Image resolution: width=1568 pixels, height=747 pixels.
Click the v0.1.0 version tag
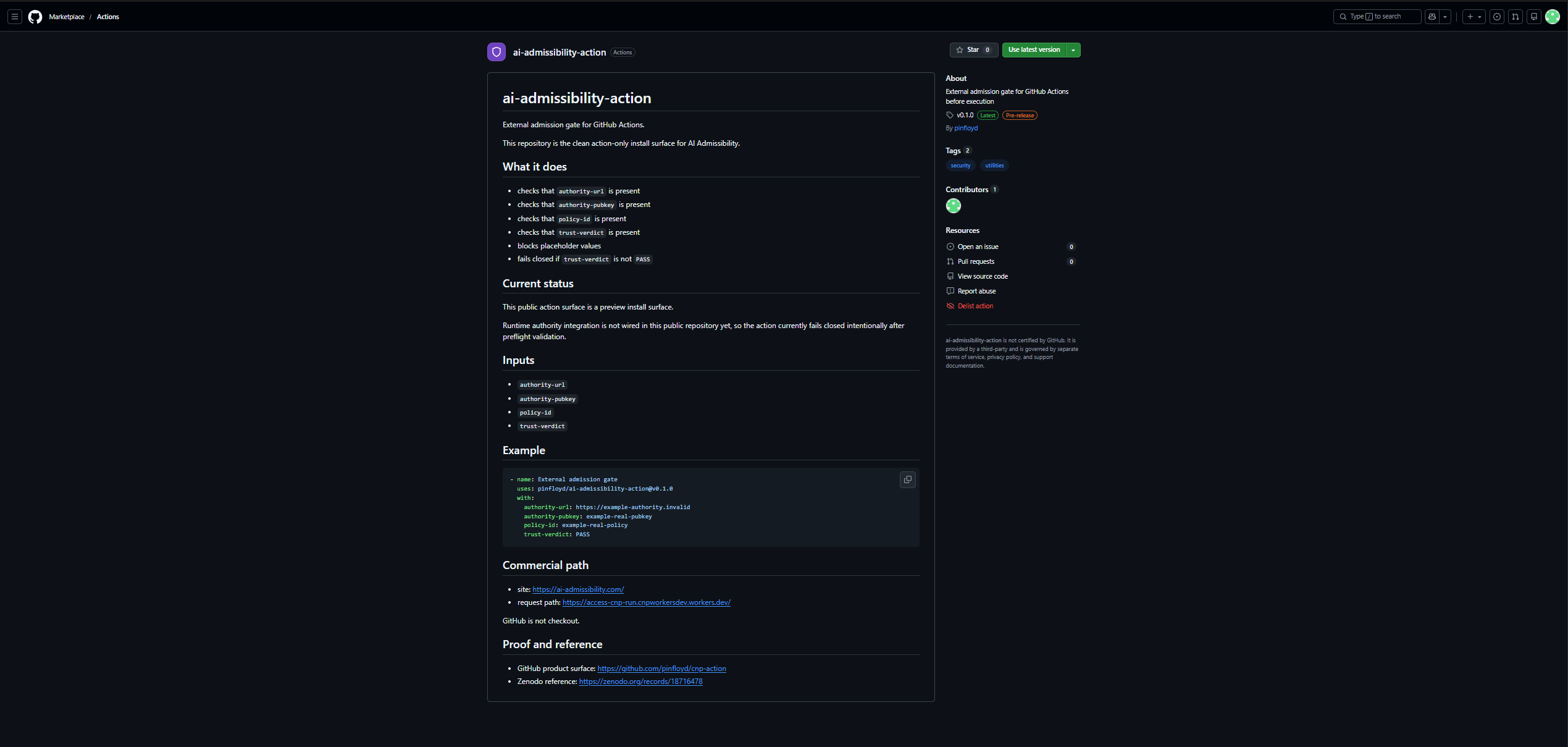pos(965,115)
